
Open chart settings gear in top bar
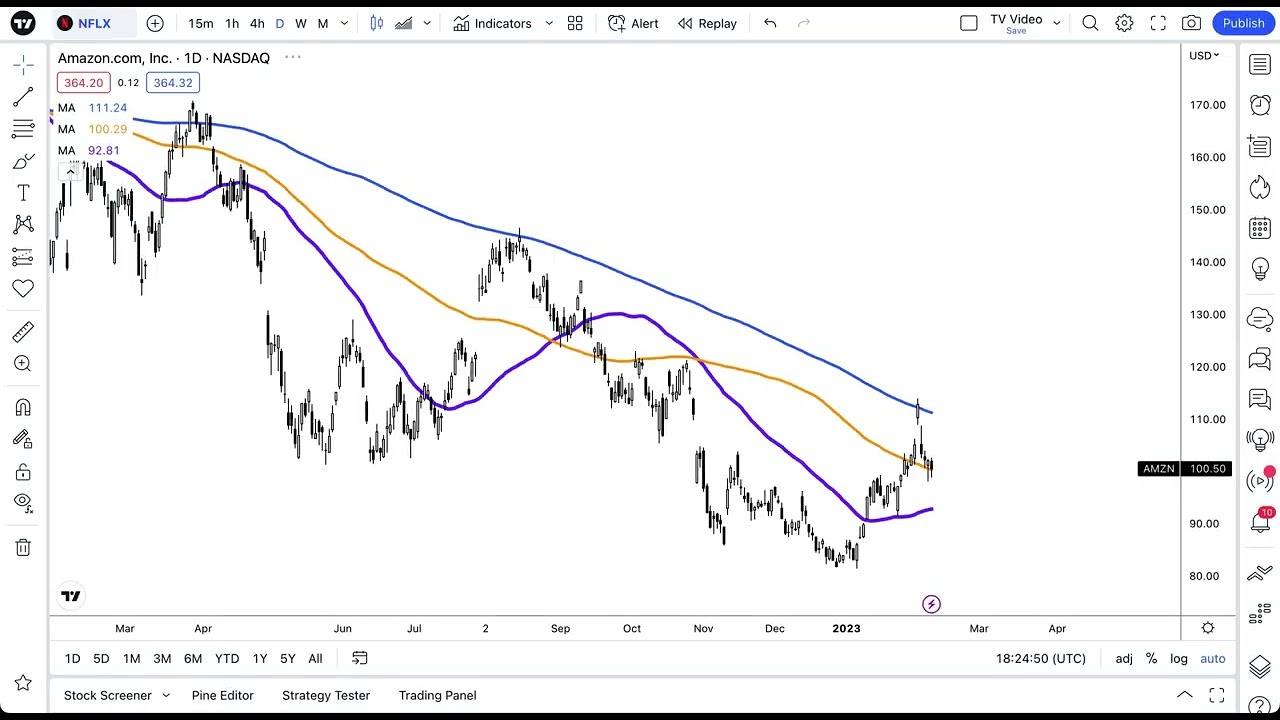1125,23
